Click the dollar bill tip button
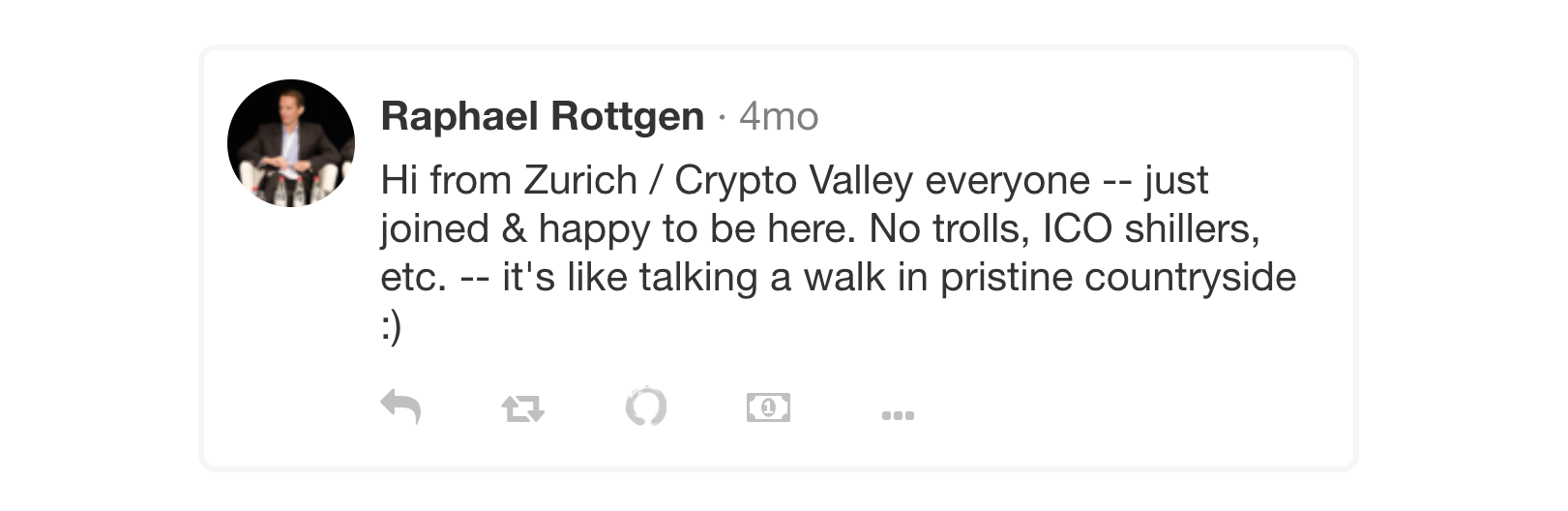Image resolution: width=1568 pixels, height=511 pixels. [x=768, y=407]
